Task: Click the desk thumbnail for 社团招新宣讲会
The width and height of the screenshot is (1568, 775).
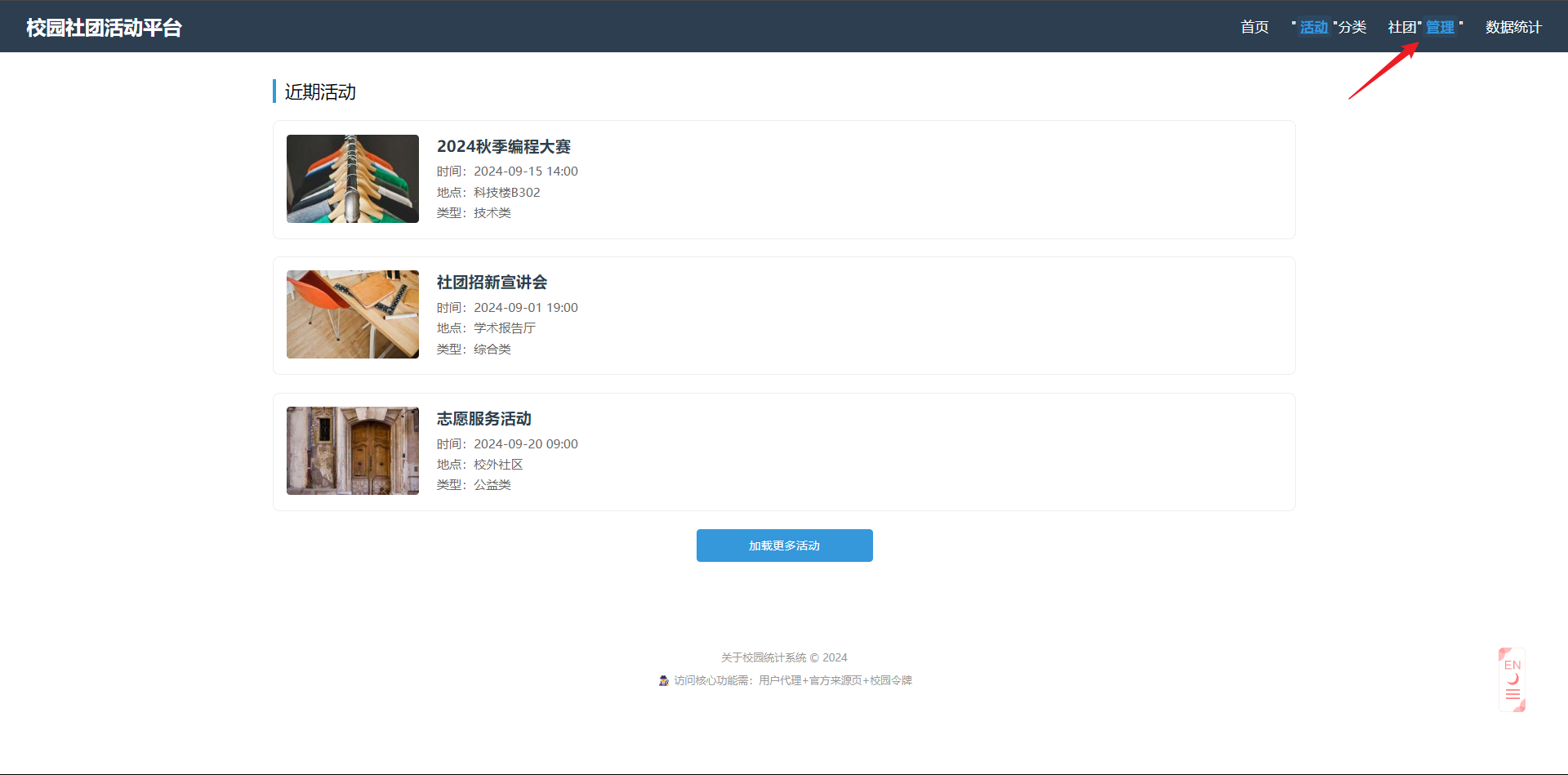Action: (x=353, y=314)
